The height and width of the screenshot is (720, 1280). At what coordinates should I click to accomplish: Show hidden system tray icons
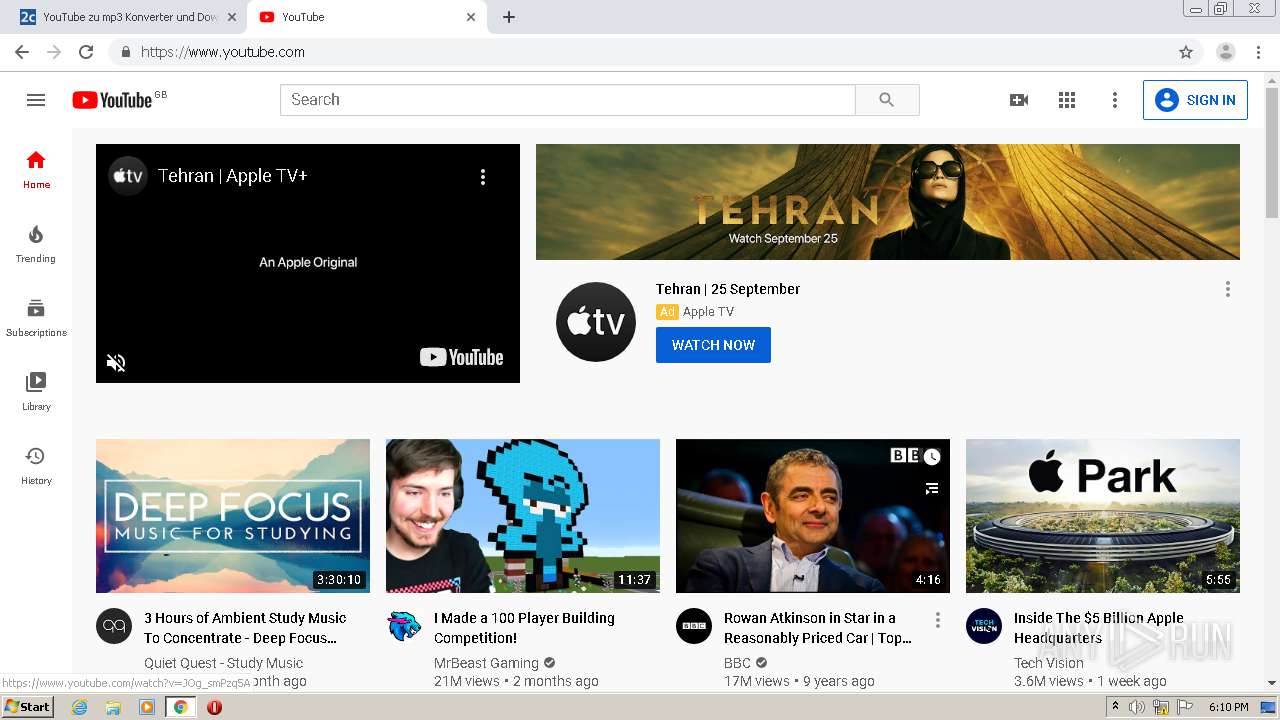point(1115,707)
